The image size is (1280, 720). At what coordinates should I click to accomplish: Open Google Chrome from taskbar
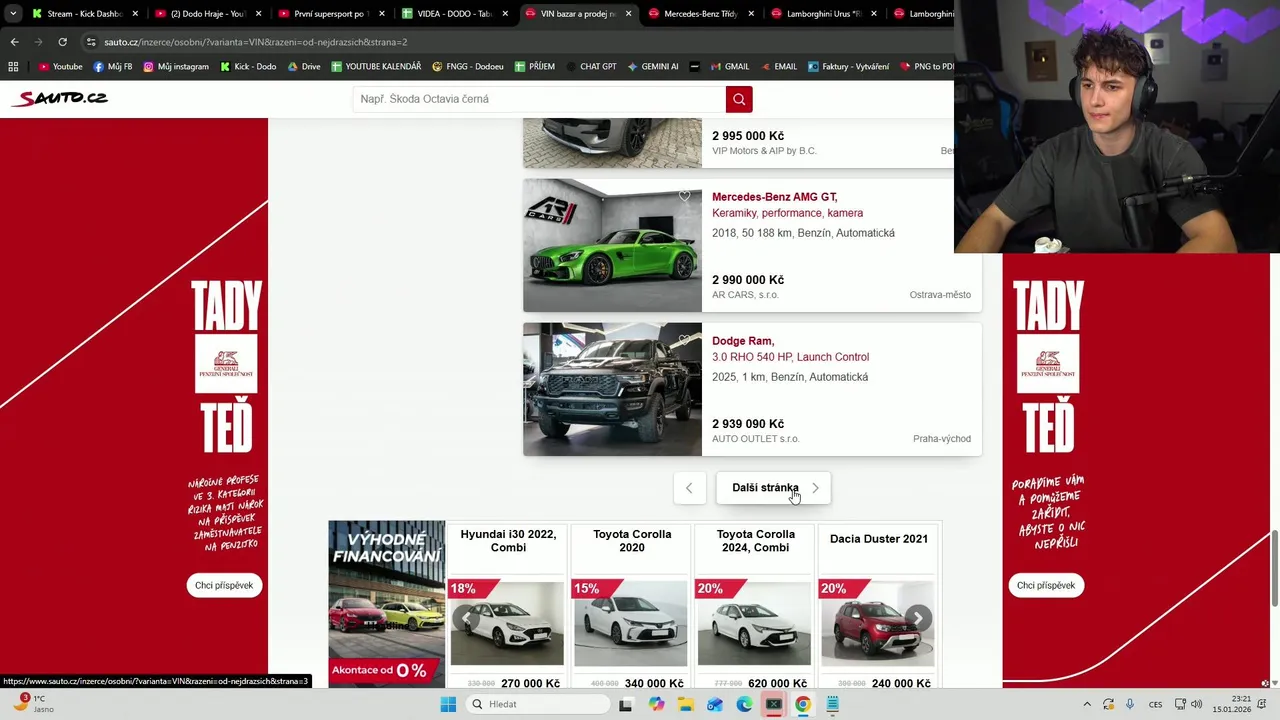(803, 704)
